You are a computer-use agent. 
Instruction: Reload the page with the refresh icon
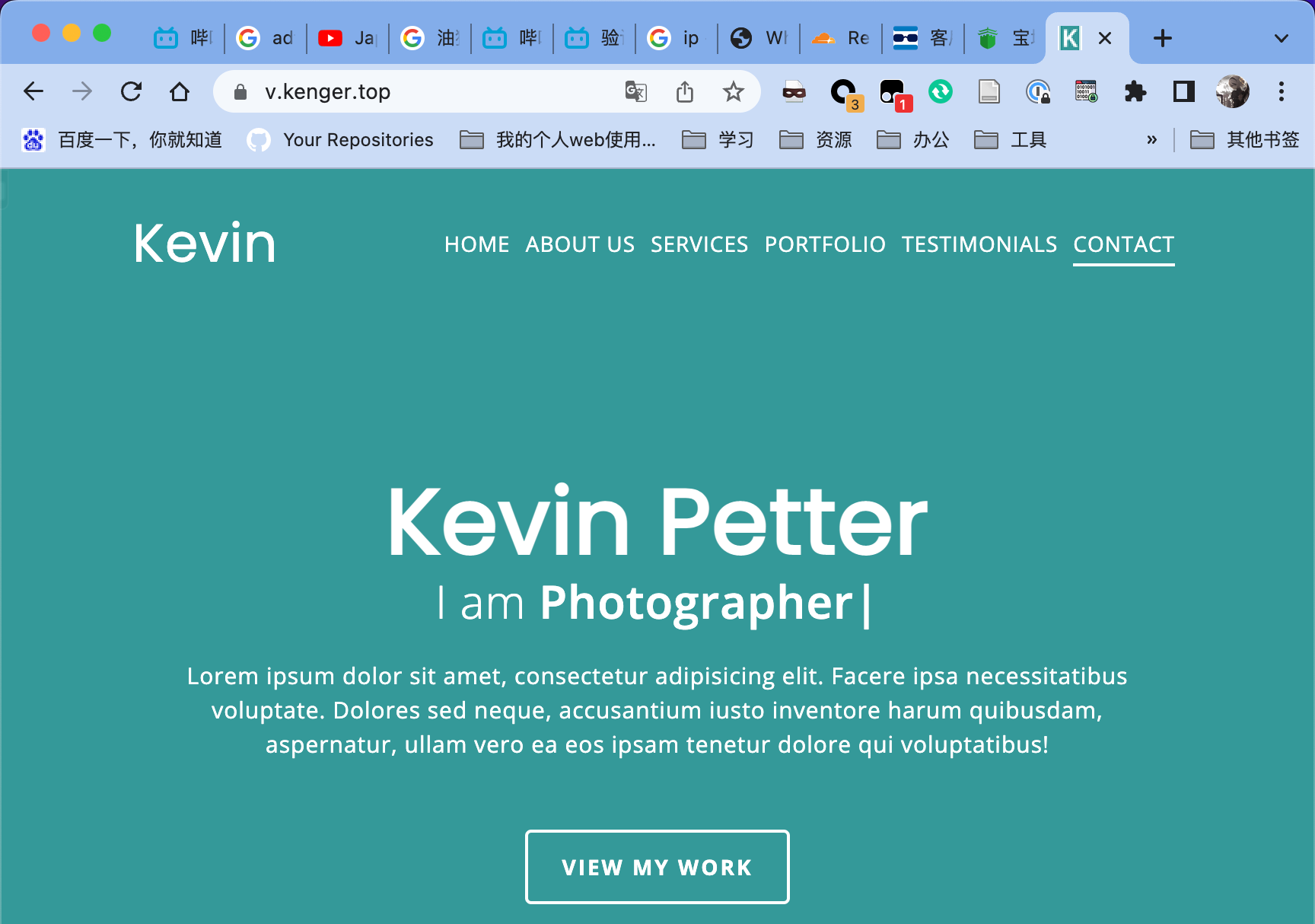point(131,91)
